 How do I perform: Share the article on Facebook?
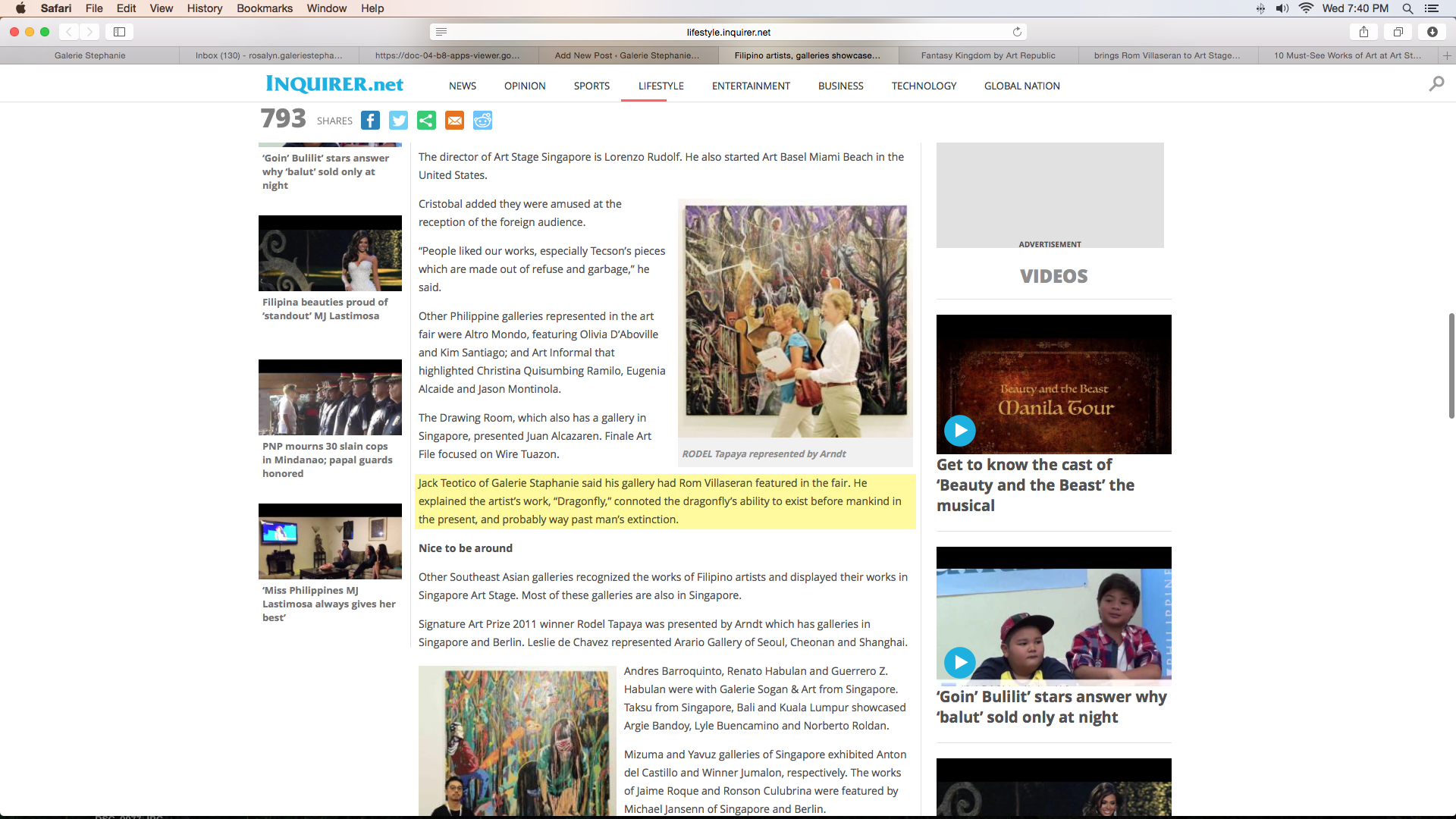click(x=370, y=120)
